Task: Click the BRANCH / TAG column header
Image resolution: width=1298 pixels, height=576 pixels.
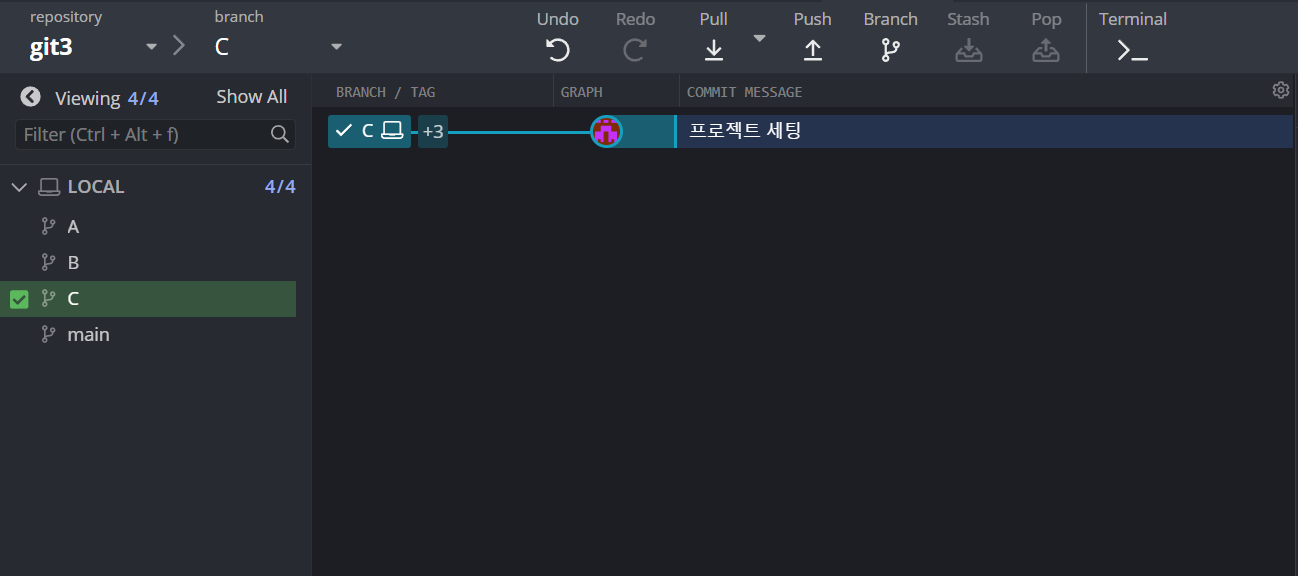Action: [x=386, y=92]
